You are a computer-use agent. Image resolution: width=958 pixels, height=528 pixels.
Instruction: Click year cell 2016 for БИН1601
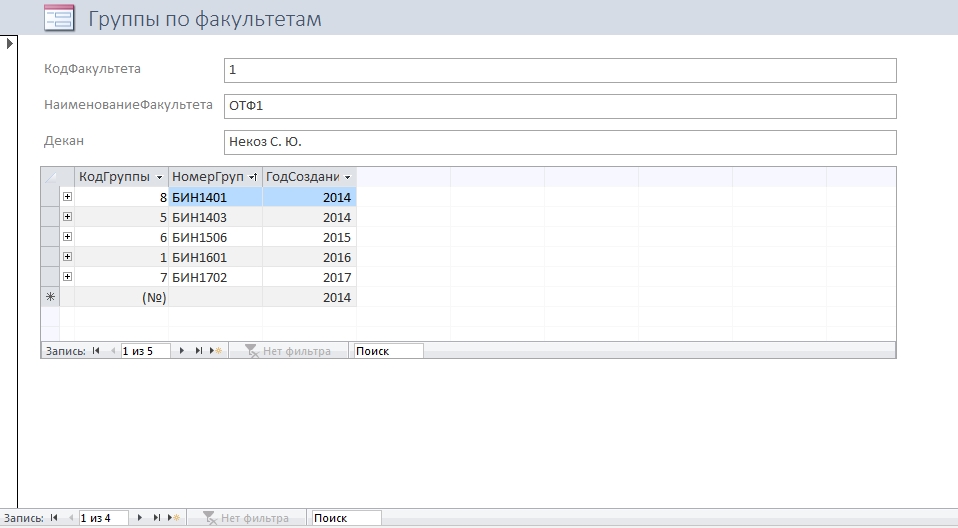coord(309,257)
